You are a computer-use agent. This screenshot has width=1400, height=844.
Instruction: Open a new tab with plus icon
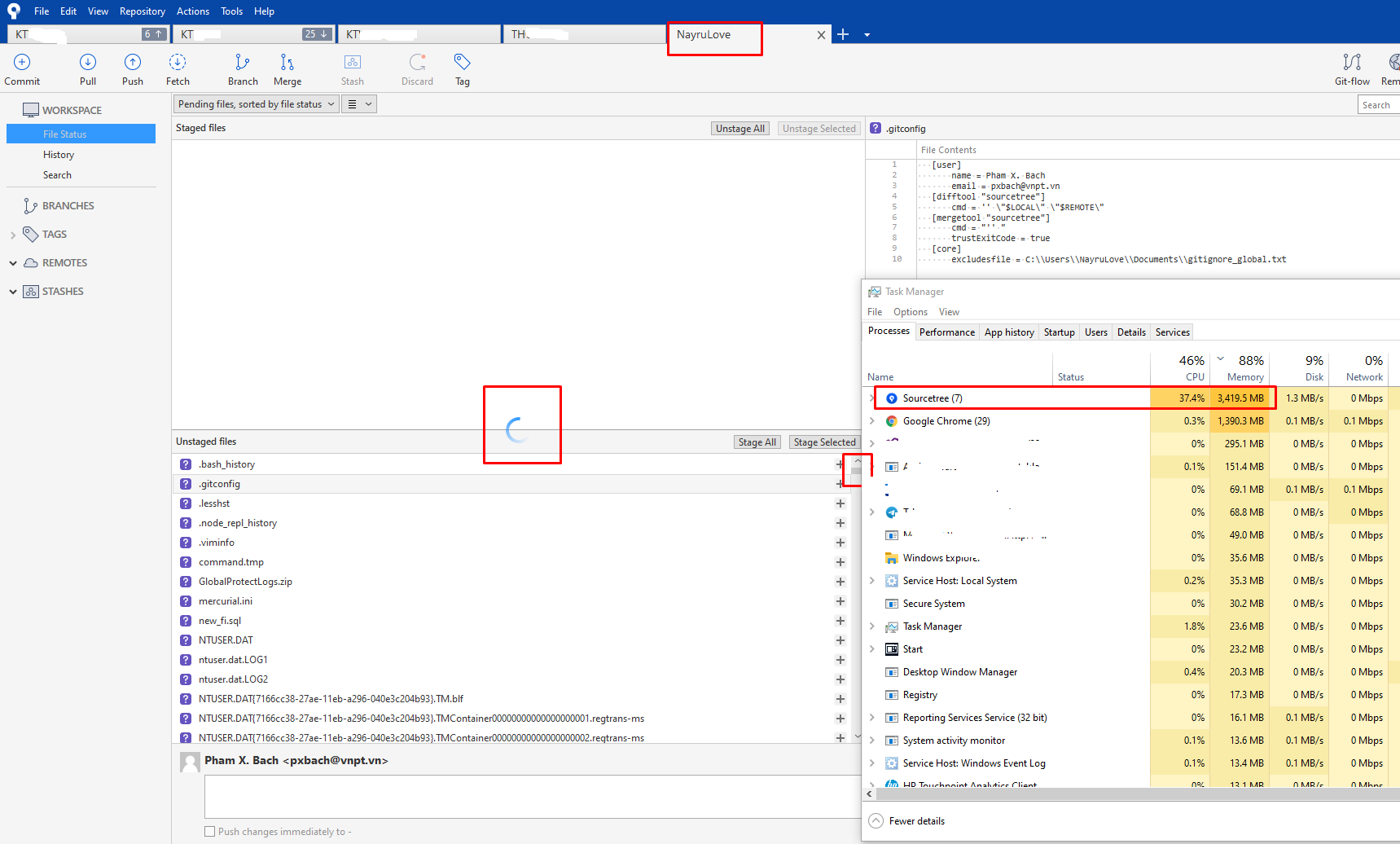tap(843, 34)
